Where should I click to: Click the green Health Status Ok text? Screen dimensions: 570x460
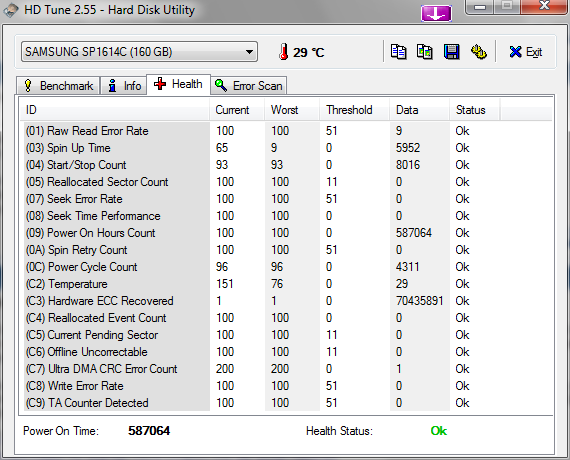click(439, 431)
